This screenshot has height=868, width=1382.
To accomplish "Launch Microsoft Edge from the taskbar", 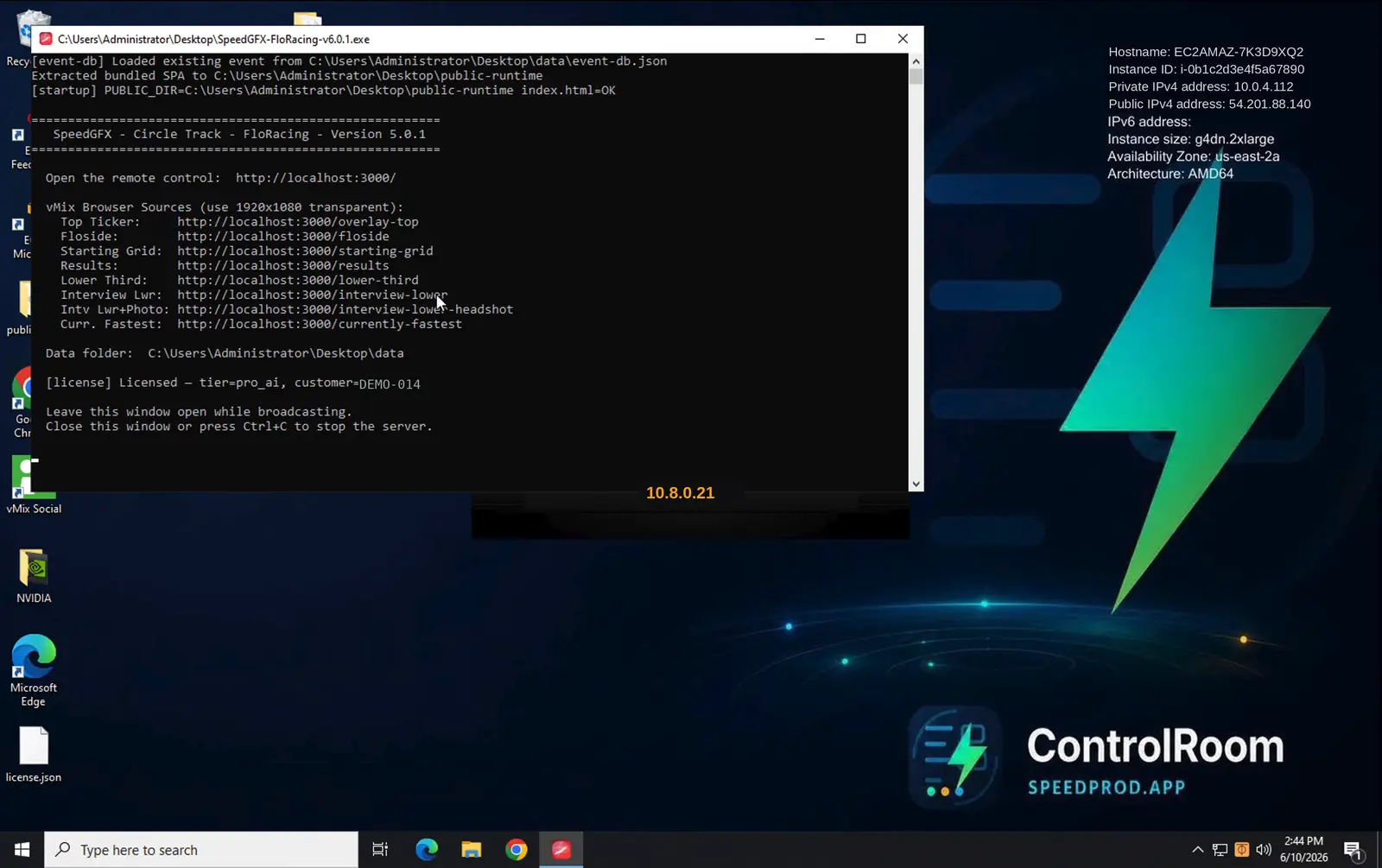I will pyautogui.click(x=427, y=850).
